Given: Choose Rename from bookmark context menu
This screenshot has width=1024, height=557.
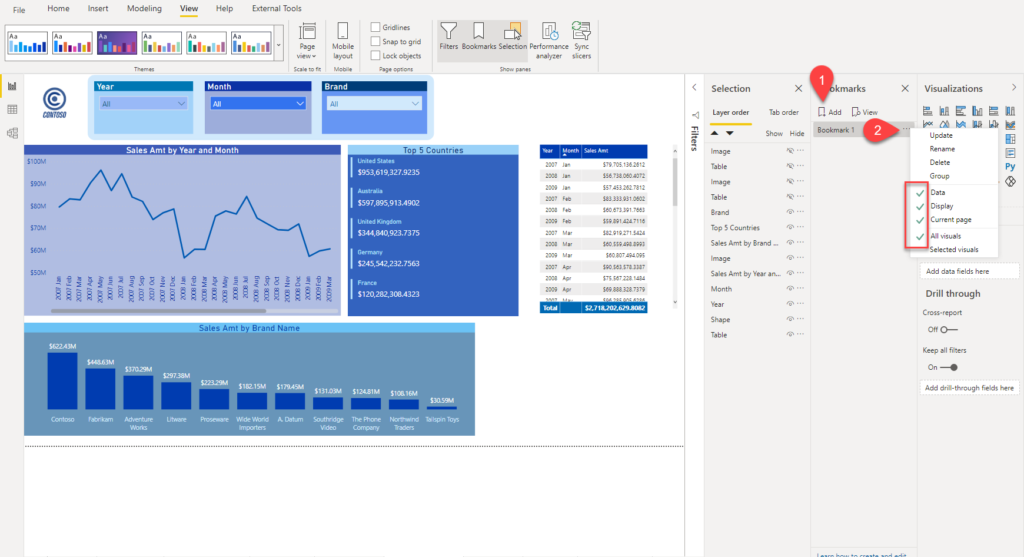Looking at the screenshot, I should tap(942, 149).
